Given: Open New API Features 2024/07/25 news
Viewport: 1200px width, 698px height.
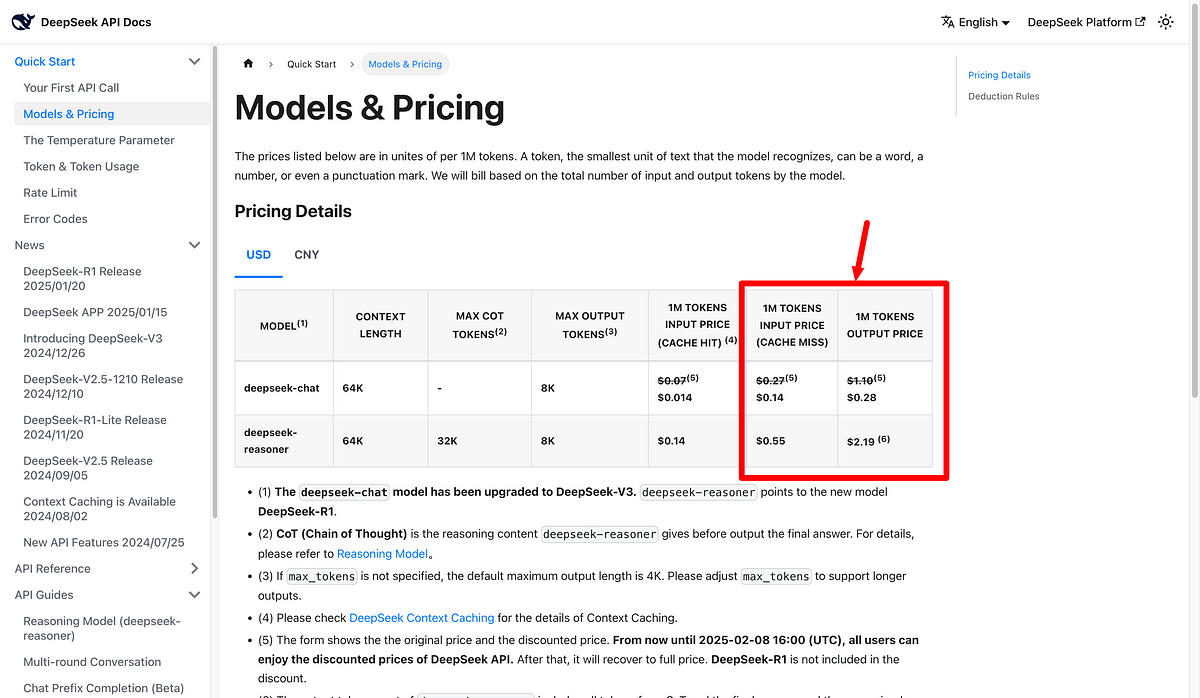Looking at the screenshot, I should click(x=104, y=543).
